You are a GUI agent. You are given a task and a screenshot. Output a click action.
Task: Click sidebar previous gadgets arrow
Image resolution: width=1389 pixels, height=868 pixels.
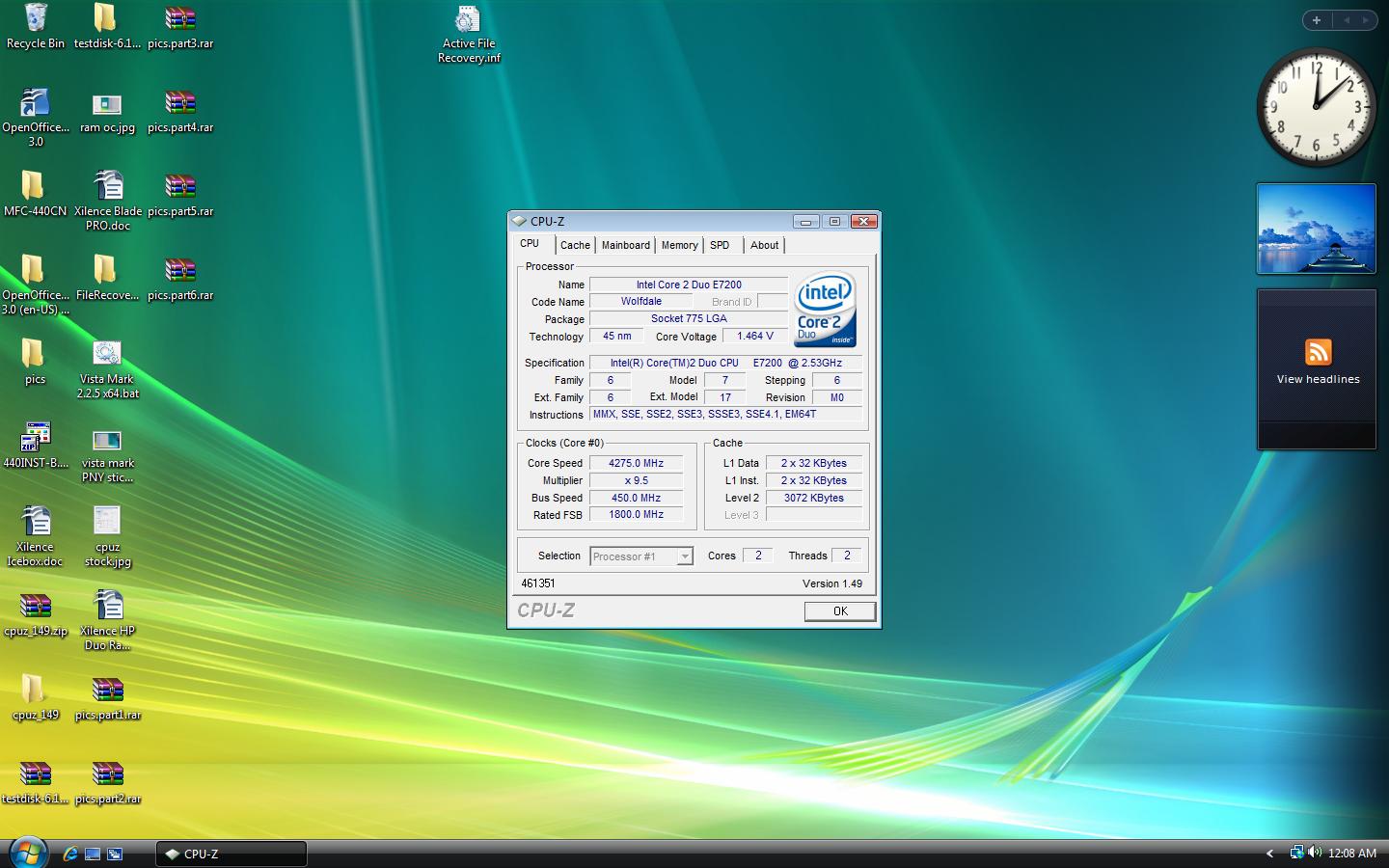point(1347,20)
